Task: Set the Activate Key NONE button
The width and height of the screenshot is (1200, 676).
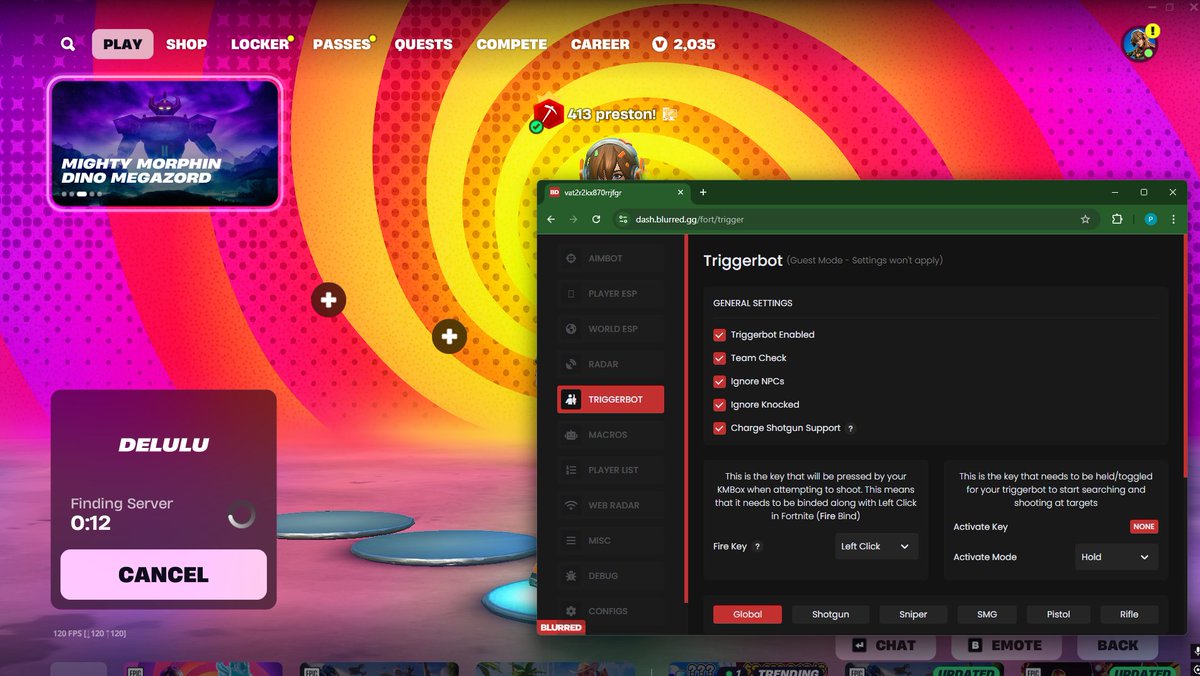Action: [x=1144, y=526]
